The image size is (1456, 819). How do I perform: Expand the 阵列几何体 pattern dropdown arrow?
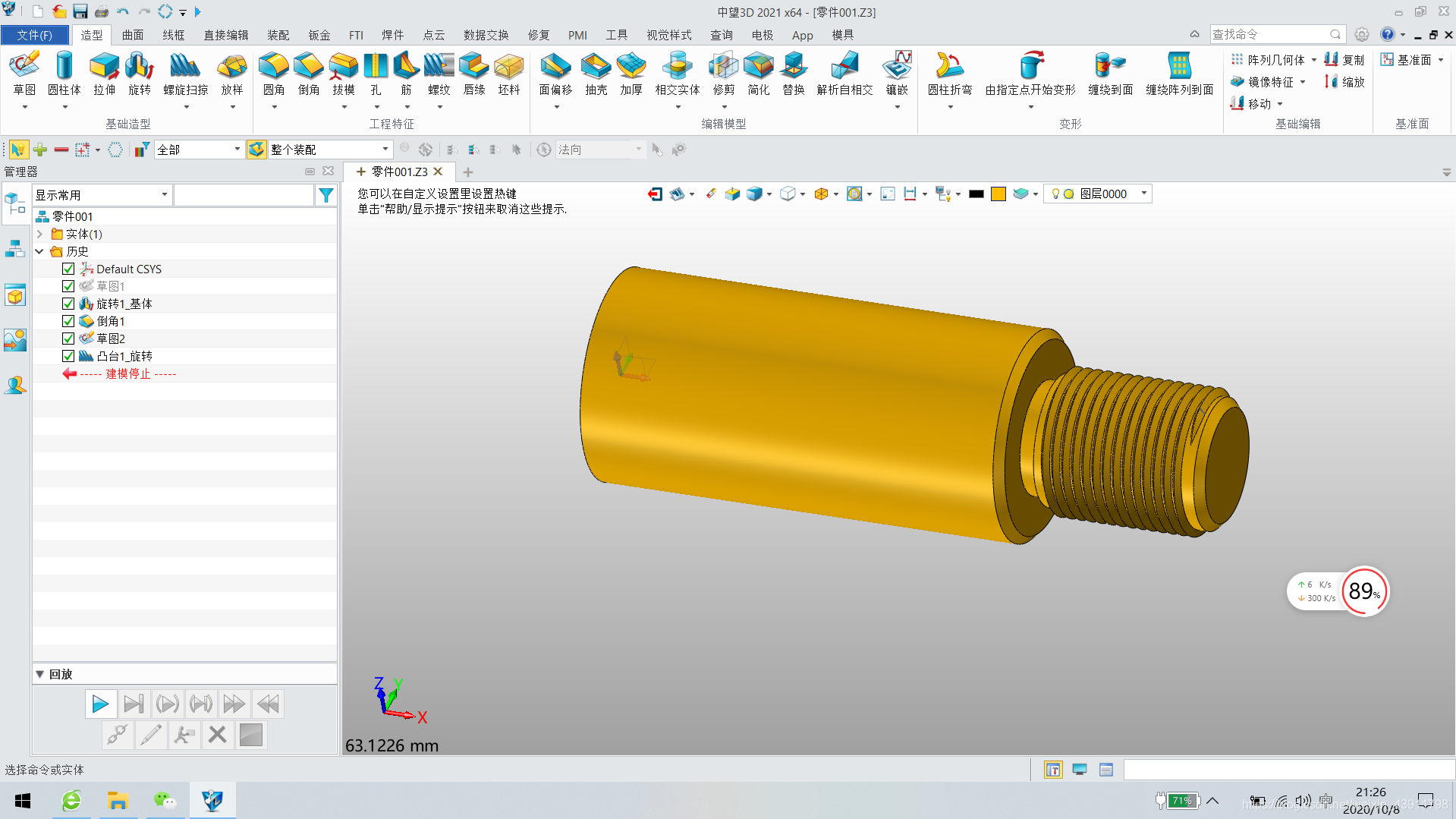pyautogui.click(x=1314, y=60)
